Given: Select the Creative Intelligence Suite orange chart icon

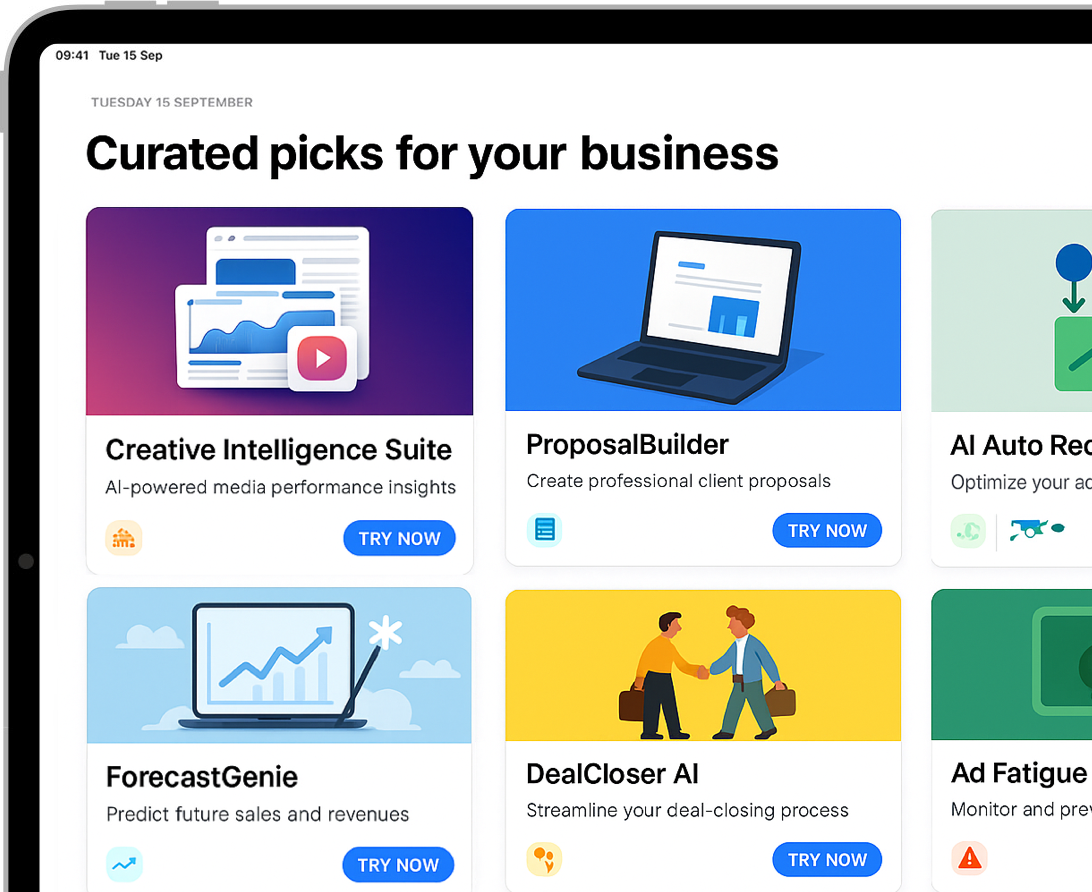Looking at the screenshot, I should (124, 538).
